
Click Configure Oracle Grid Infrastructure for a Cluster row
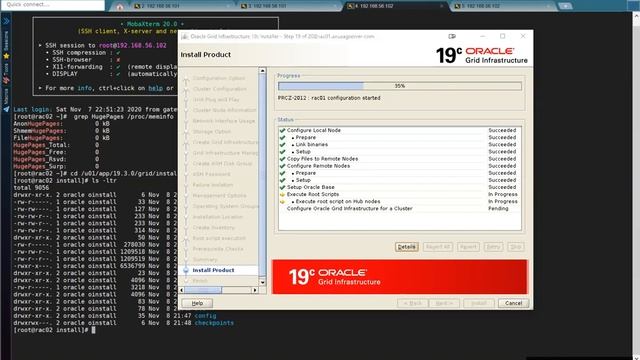(400, 209)
